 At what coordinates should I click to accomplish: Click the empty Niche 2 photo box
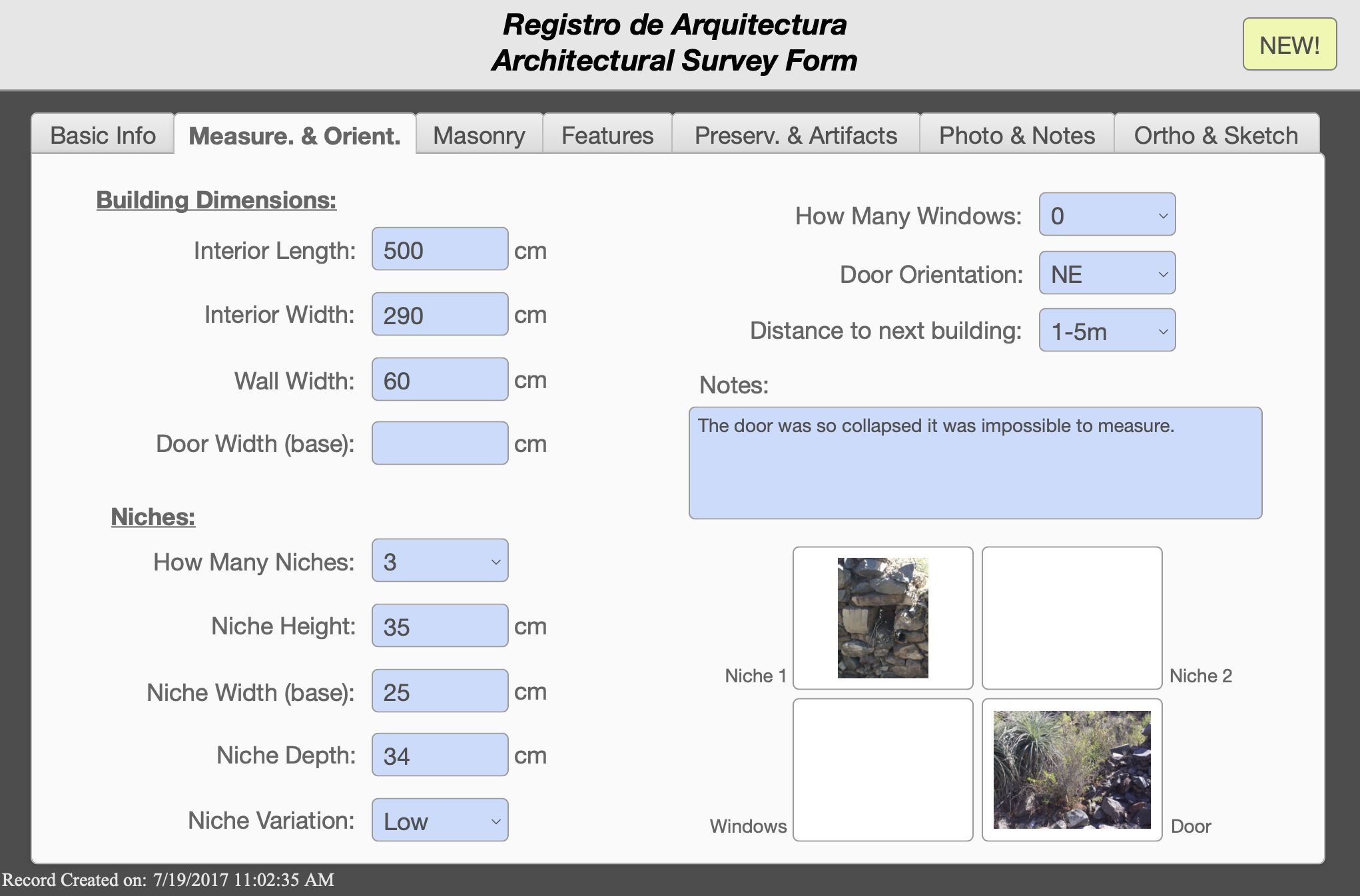[x=1072, y=618]
